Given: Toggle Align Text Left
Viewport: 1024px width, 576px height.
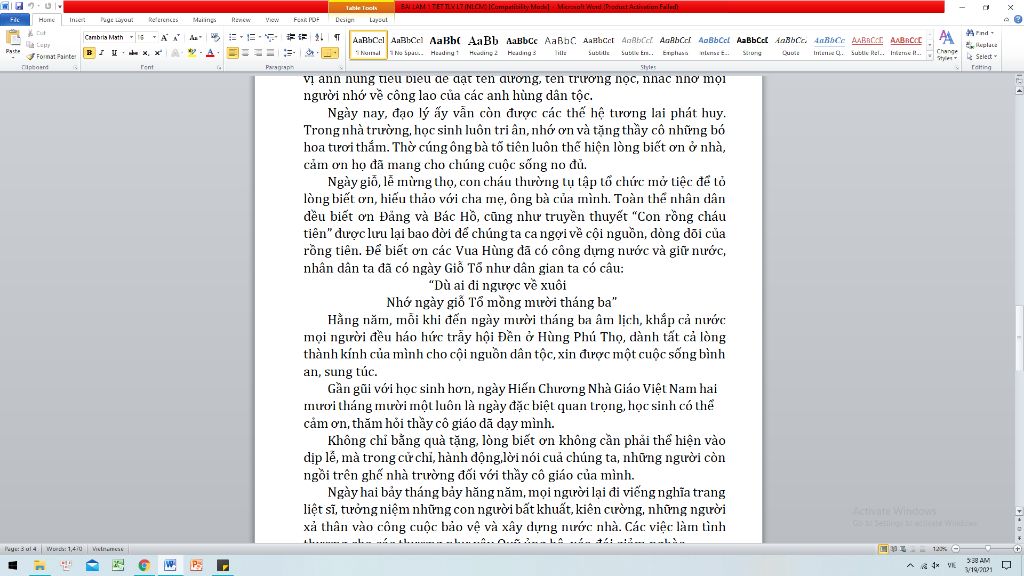Looking at the screenshot, I should tap(233, 53).
